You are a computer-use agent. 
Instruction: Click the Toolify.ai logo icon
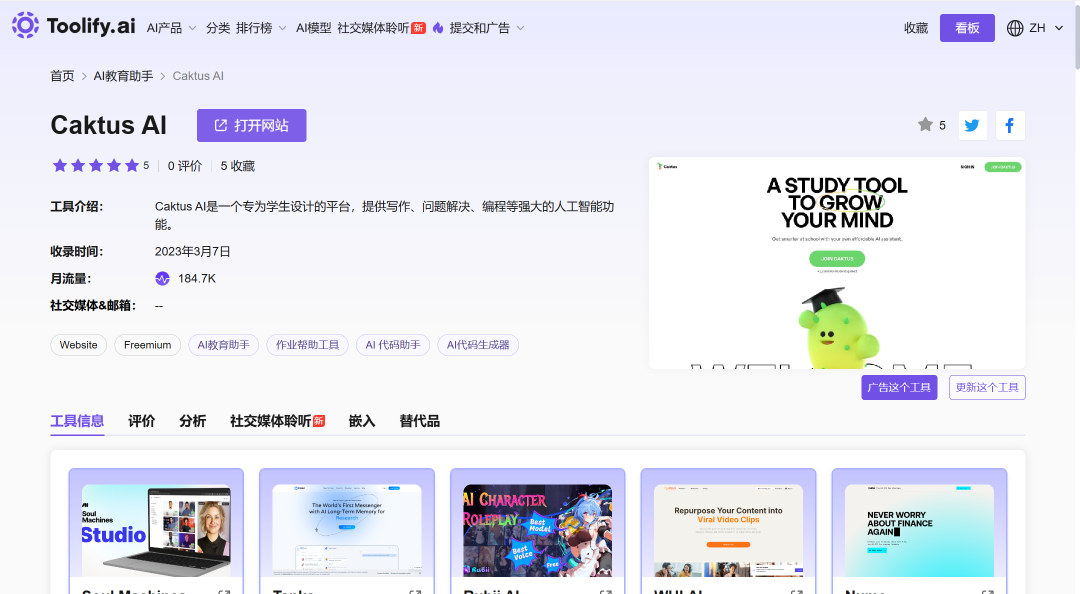click(x=25, y=25)
